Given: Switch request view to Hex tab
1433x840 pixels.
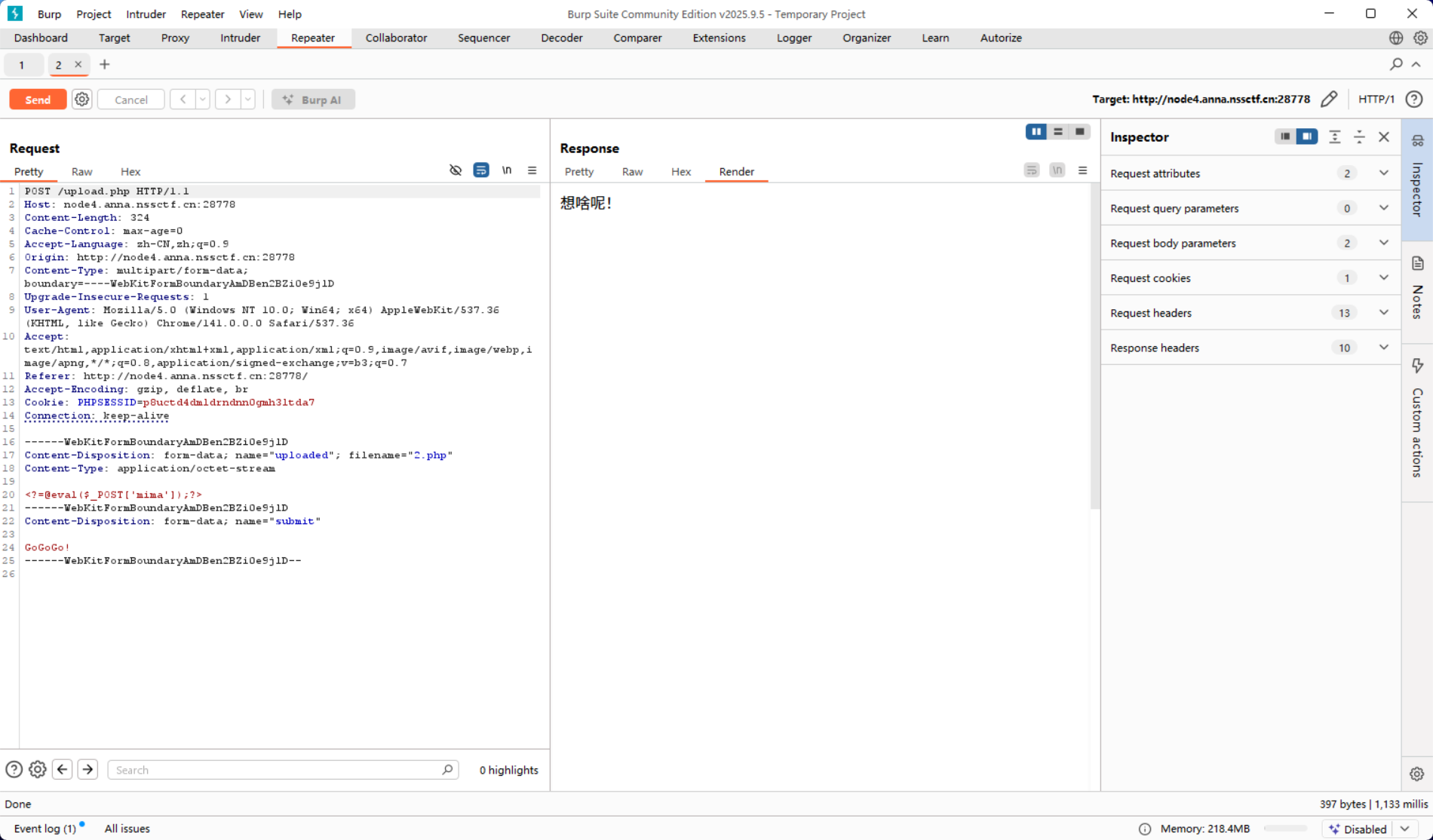Looking at the screenshot, I should point(130,172).
